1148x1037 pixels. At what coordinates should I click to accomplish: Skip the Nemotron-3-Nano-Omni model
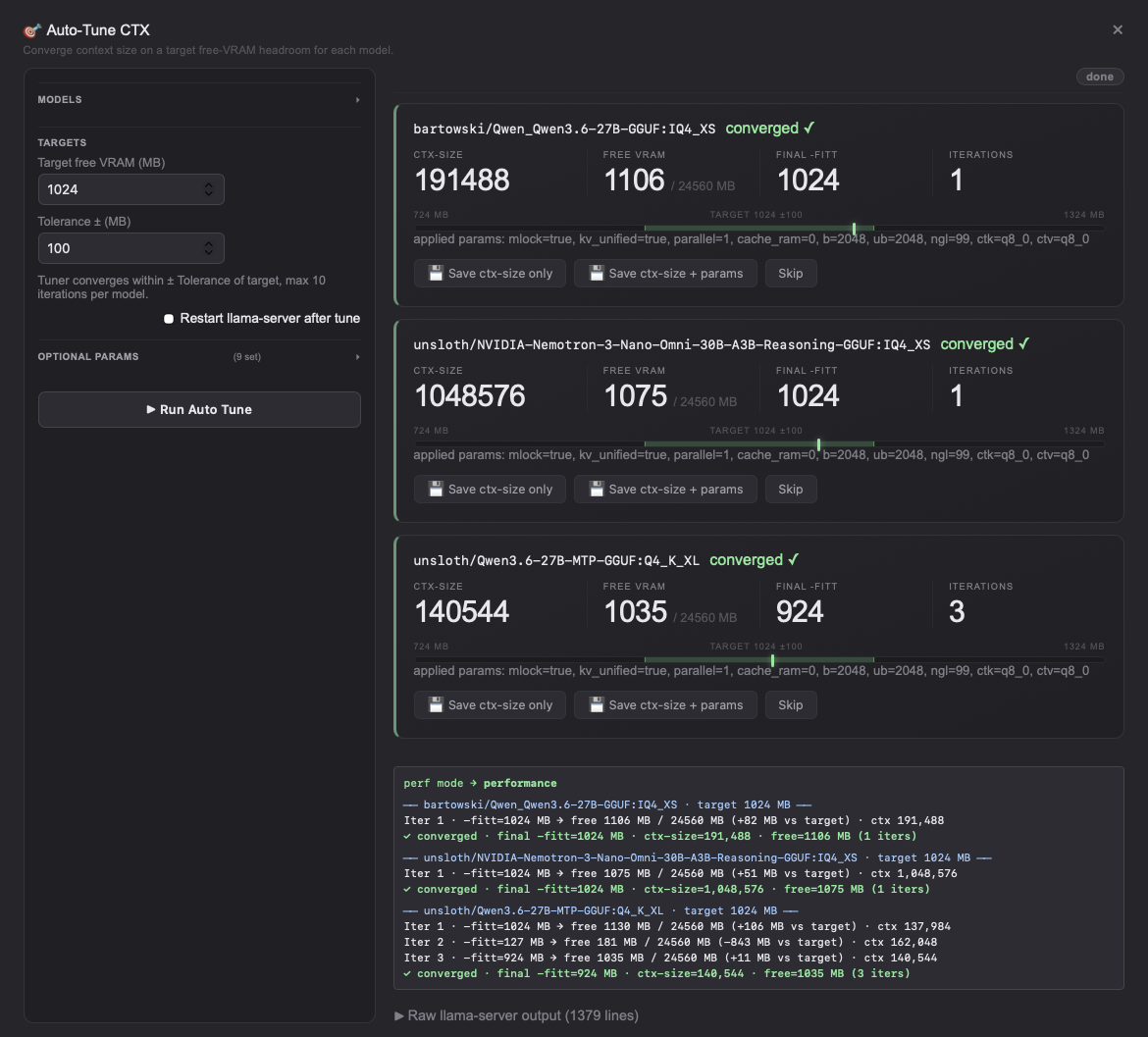[x=791, y=489]
